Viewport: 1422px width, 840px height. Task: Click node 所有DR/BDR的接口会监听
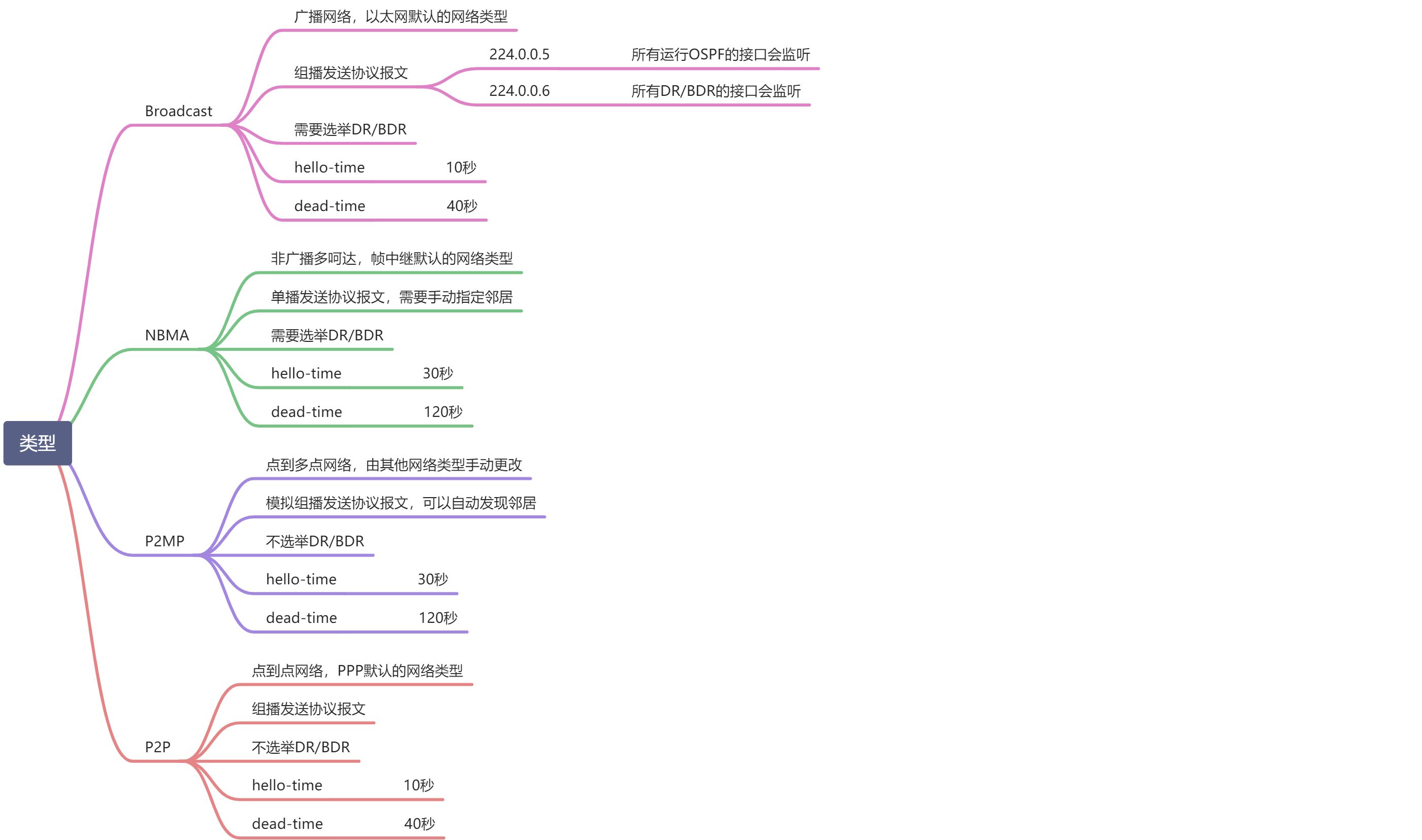[x=715, y=91]
